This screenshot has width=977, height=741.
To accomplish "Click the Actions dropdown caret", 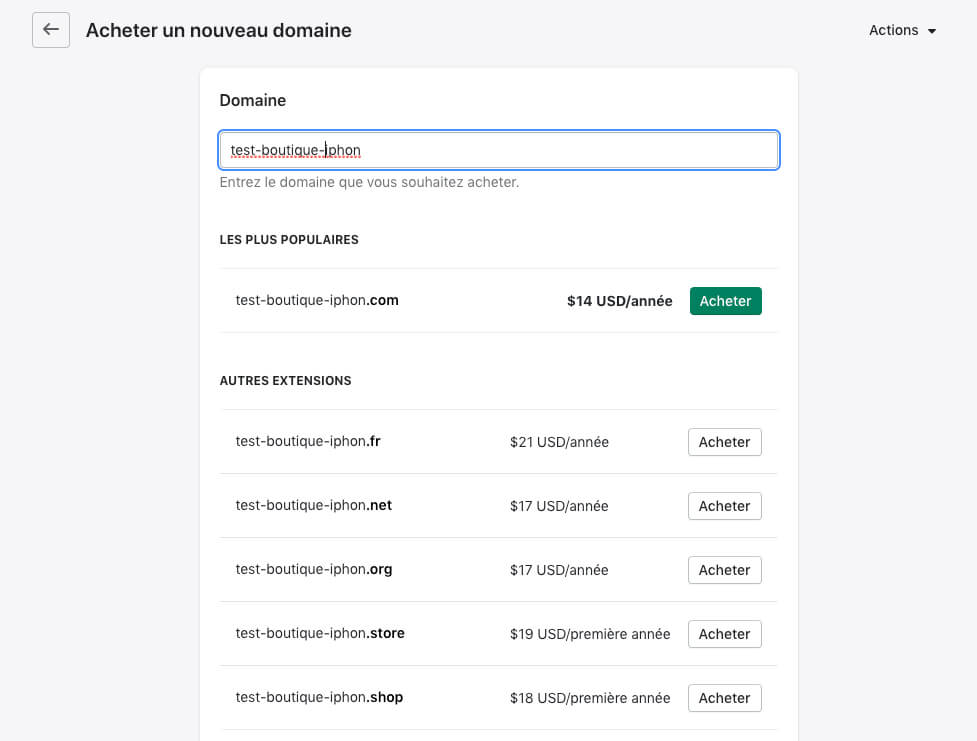I will pyautogui.click(x=932, y=31).
